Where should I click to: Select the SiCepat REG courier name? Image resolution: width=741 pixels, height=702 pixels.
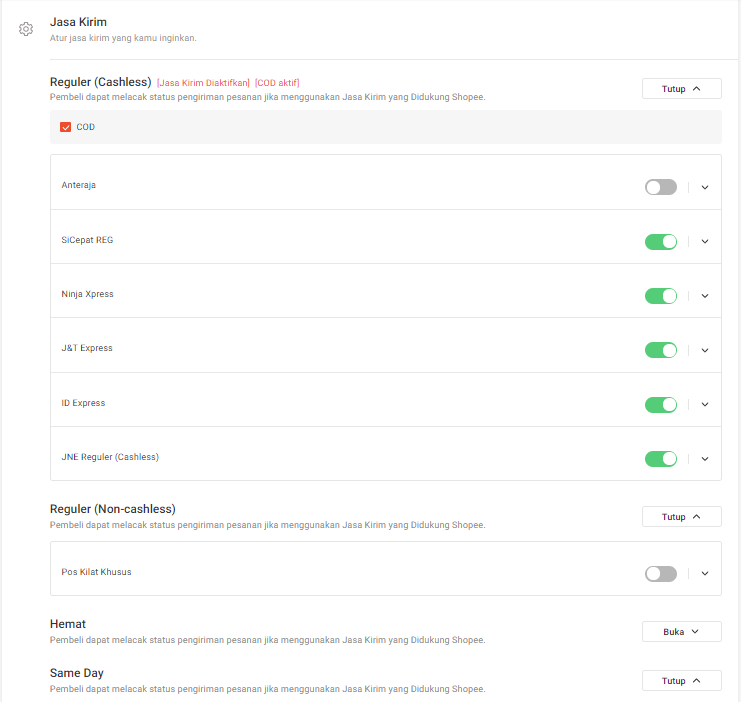87,240
